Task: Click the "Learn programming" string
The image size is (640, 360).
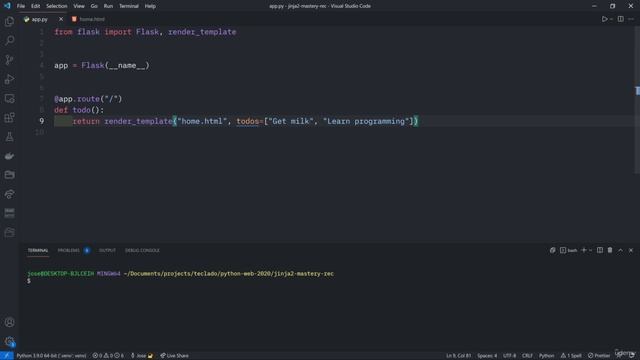Action: [x=366, y=121]
